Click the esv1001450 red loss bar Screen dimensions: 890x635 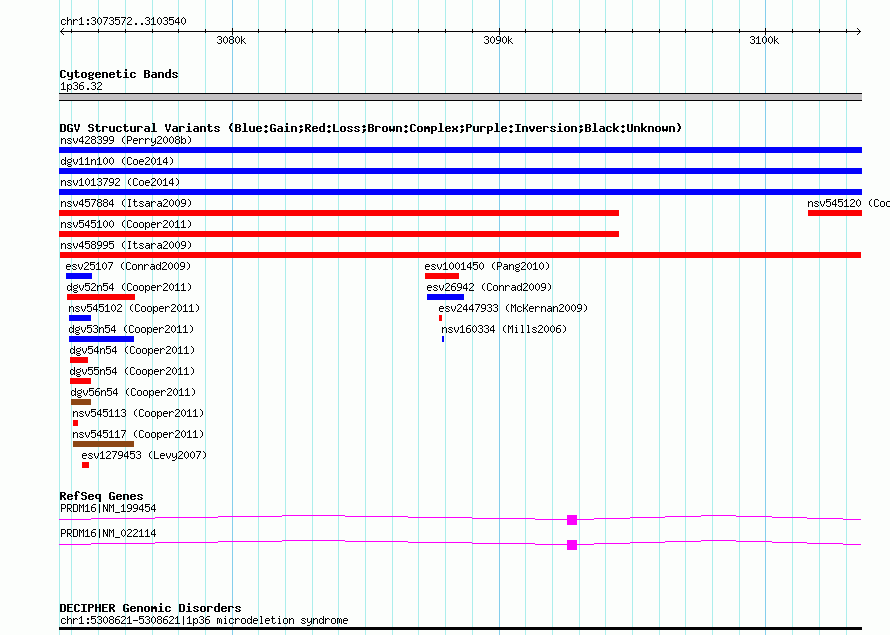[x=442, y=276]
